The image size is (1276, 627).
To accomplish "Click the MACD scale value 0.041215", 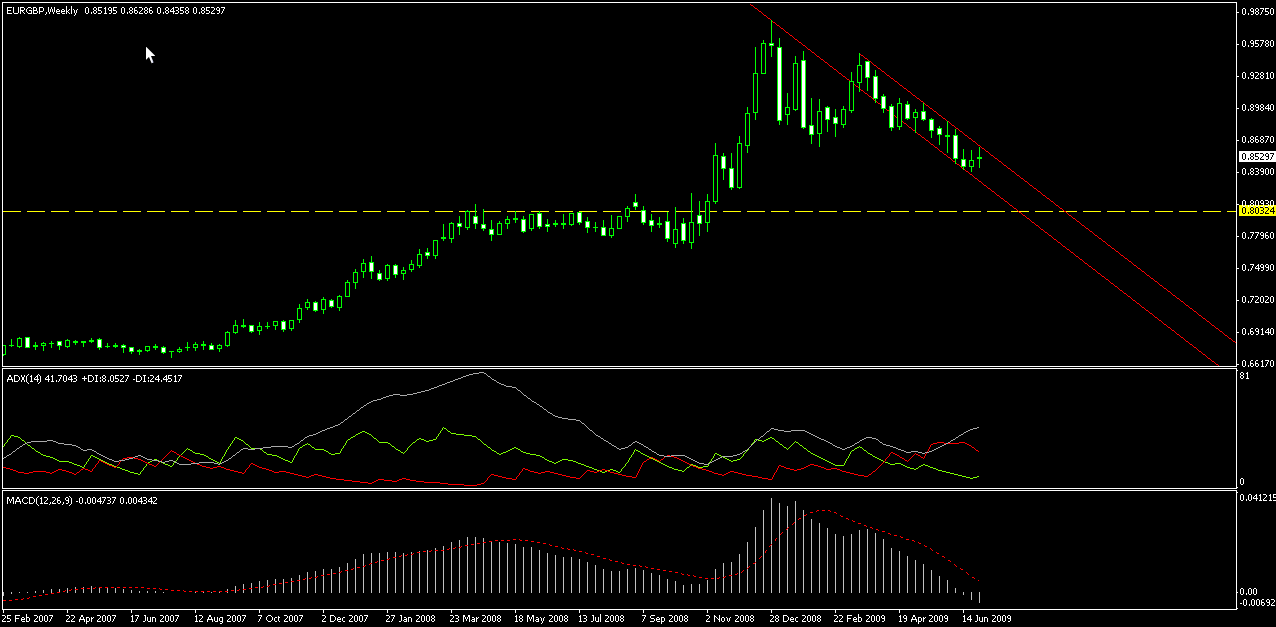I will [x=1257, y=496].
